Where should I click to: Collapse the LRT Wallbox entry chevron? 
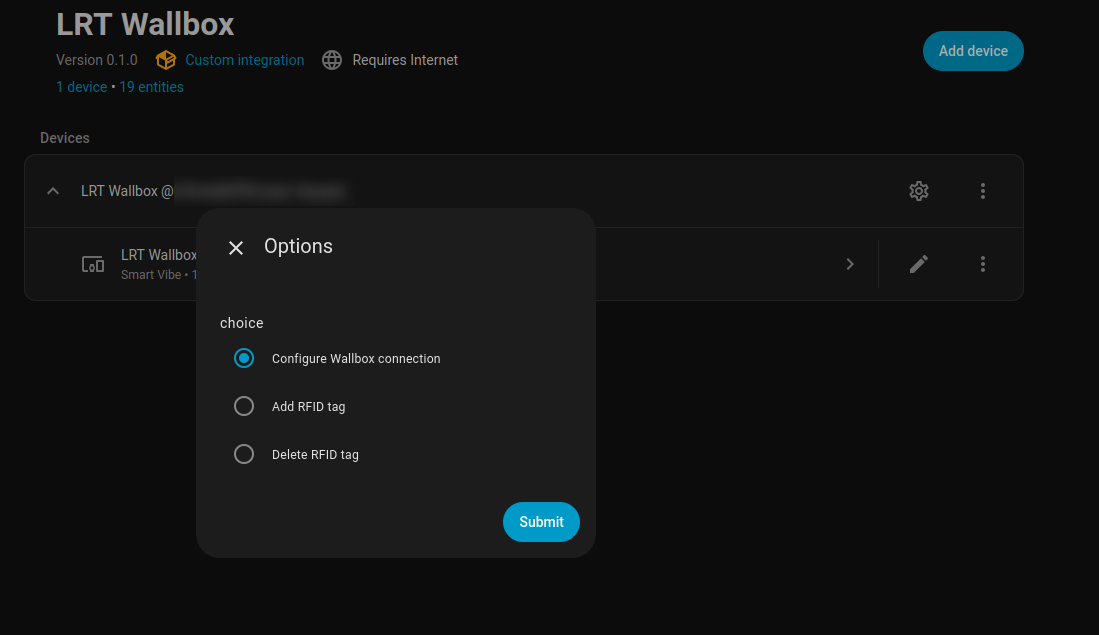53,191
